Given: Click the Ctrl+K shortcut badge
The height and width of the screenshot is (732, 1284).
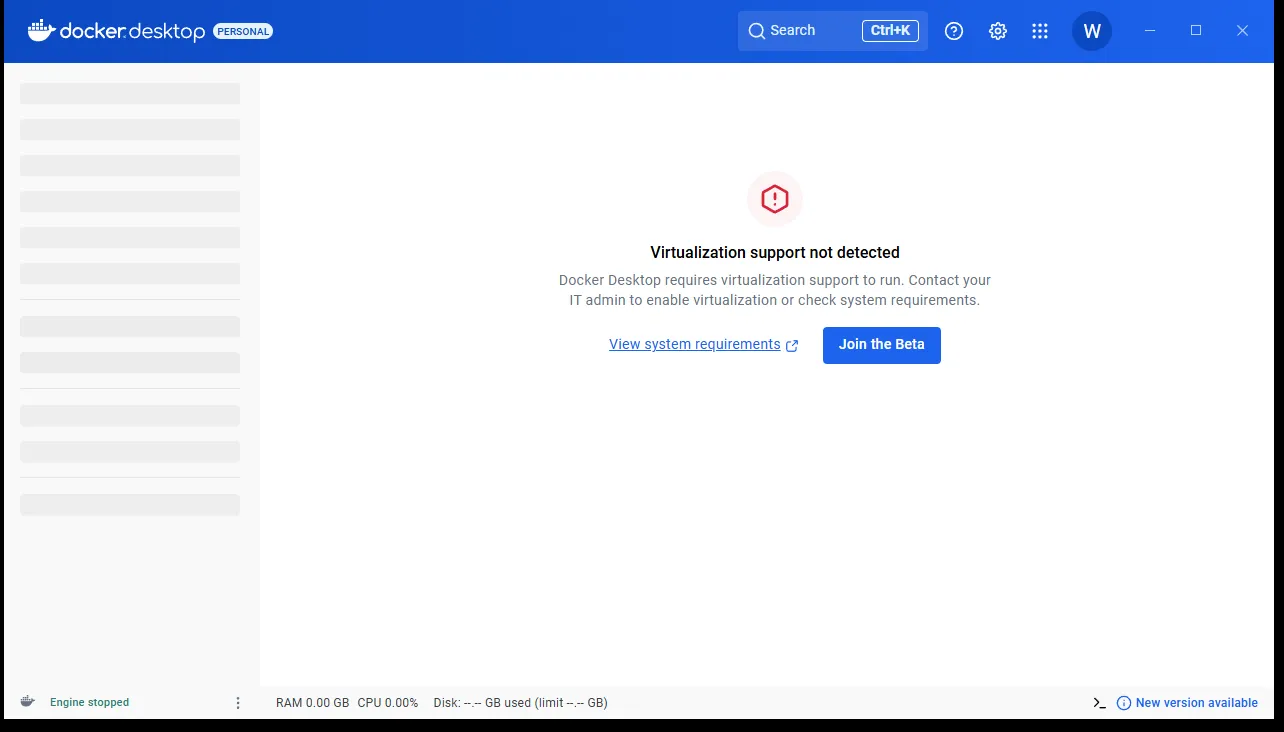Looking at the screenshot, I should click(890, 31).
